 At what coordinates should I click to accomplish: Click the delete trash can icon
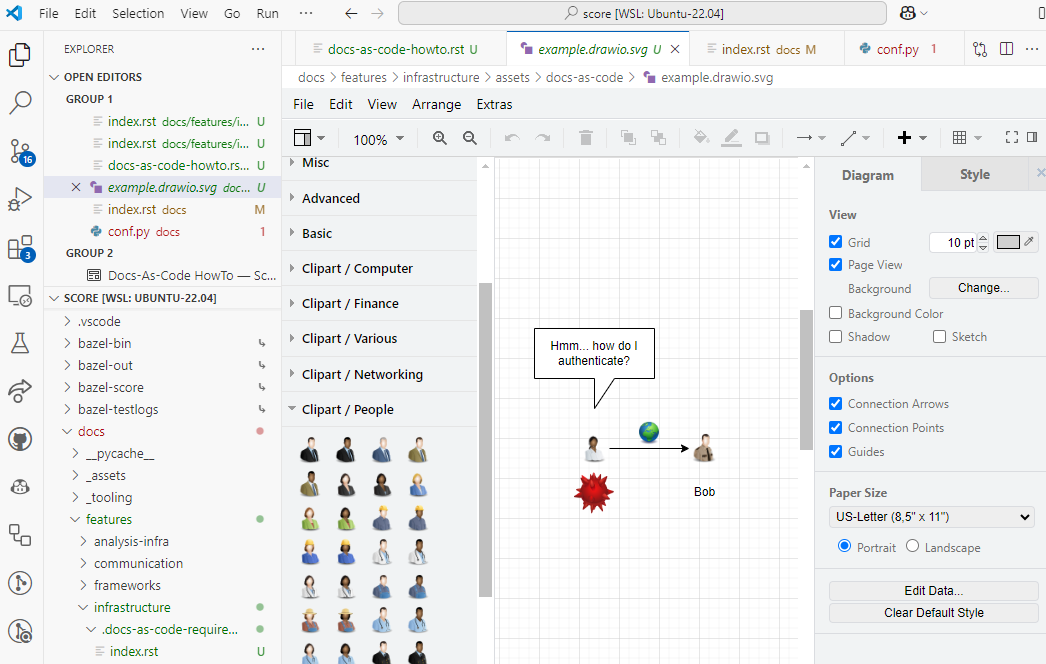click(x=586, y=139)
